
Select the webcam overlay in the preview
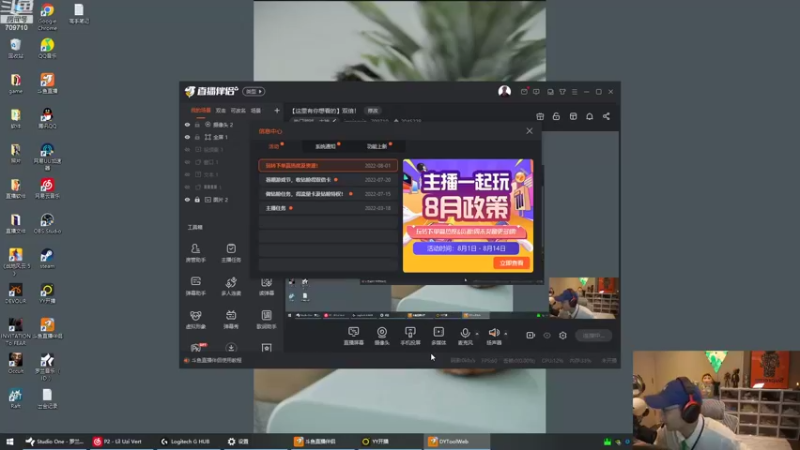coord(584,298)
